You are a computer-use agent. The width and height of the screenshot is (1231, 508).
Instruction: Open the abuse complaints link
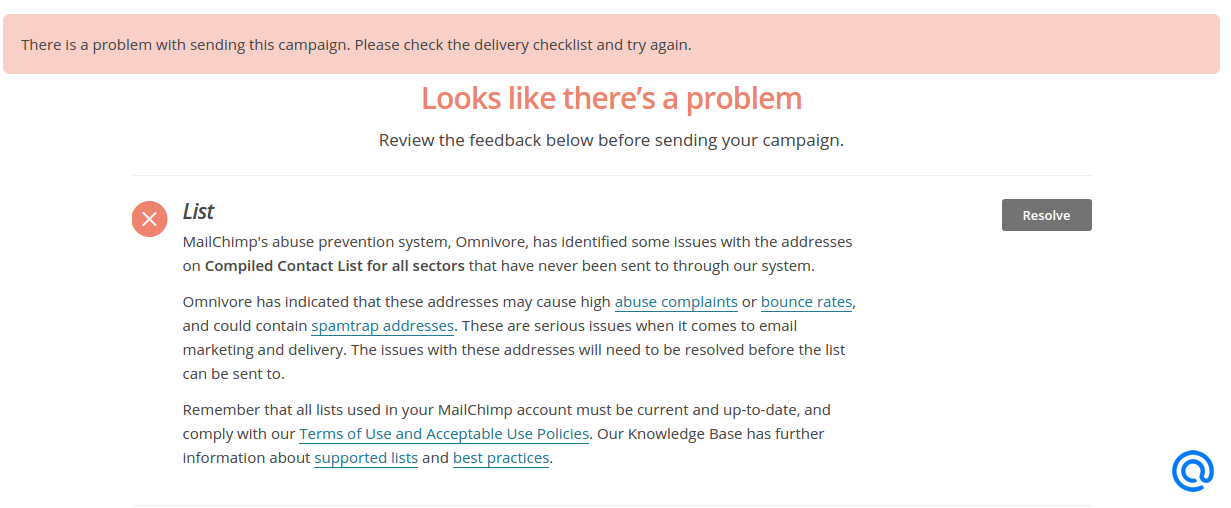tap(676, 302)
